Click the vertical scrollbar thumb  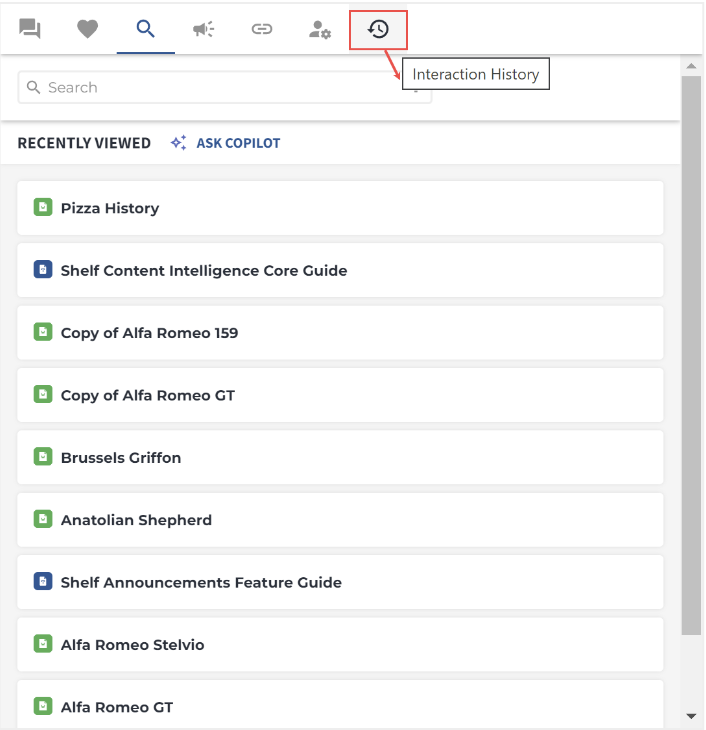click(691, 355)
